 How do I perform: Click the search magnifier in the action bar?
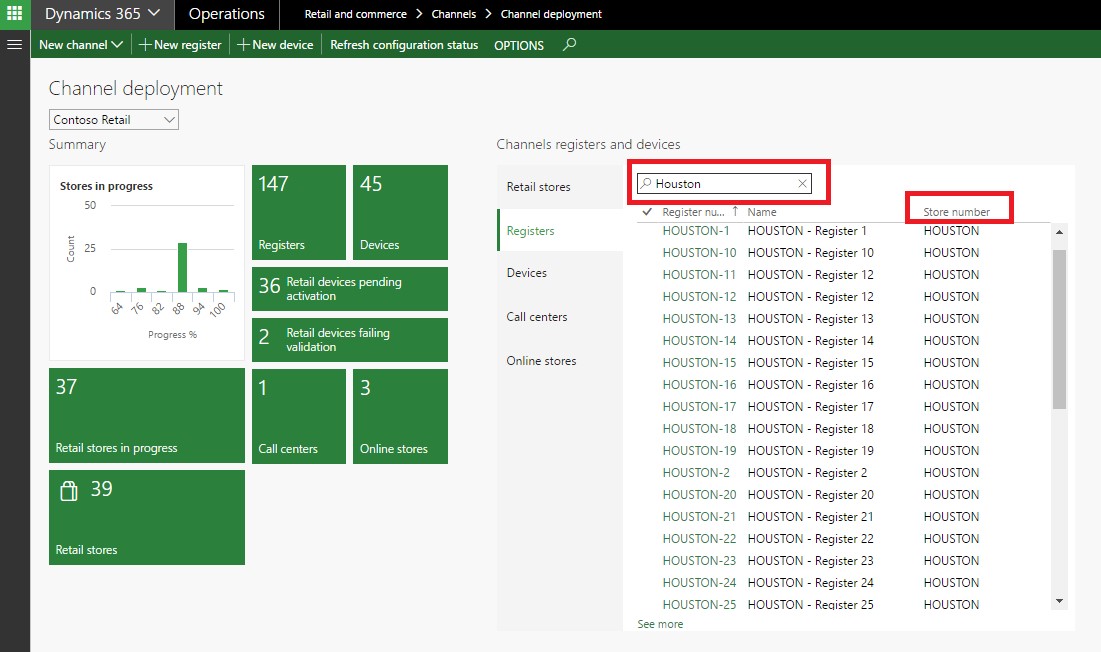[x=569, y=44]
